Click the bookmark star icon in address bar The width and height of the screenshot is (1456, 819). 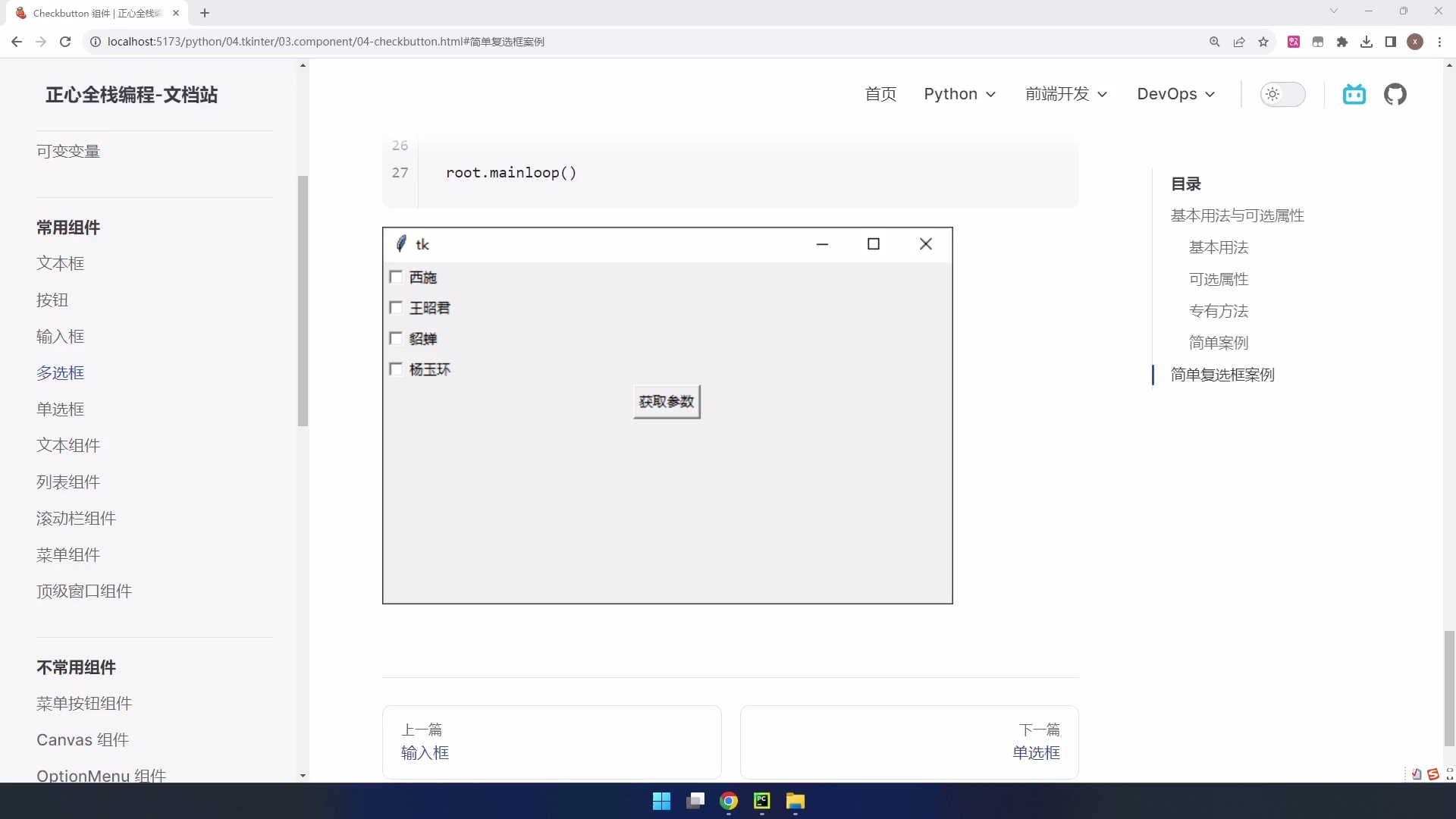pos(1263,42)
